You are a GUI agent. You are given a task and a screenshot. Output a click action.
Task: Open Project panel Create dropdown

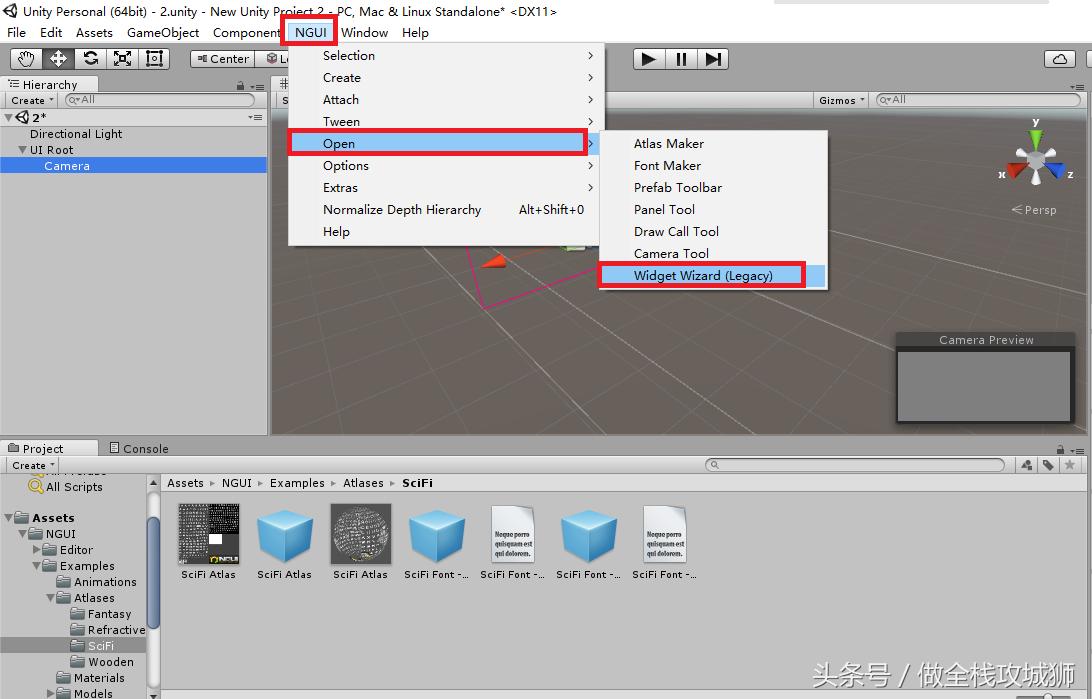coord(33,465)
